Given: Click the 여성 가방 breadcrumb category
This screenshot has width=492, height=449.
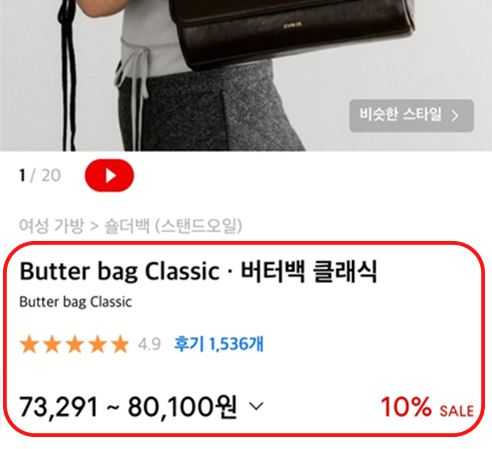Looking at the screenshot, I should click(x=51, y=226).
